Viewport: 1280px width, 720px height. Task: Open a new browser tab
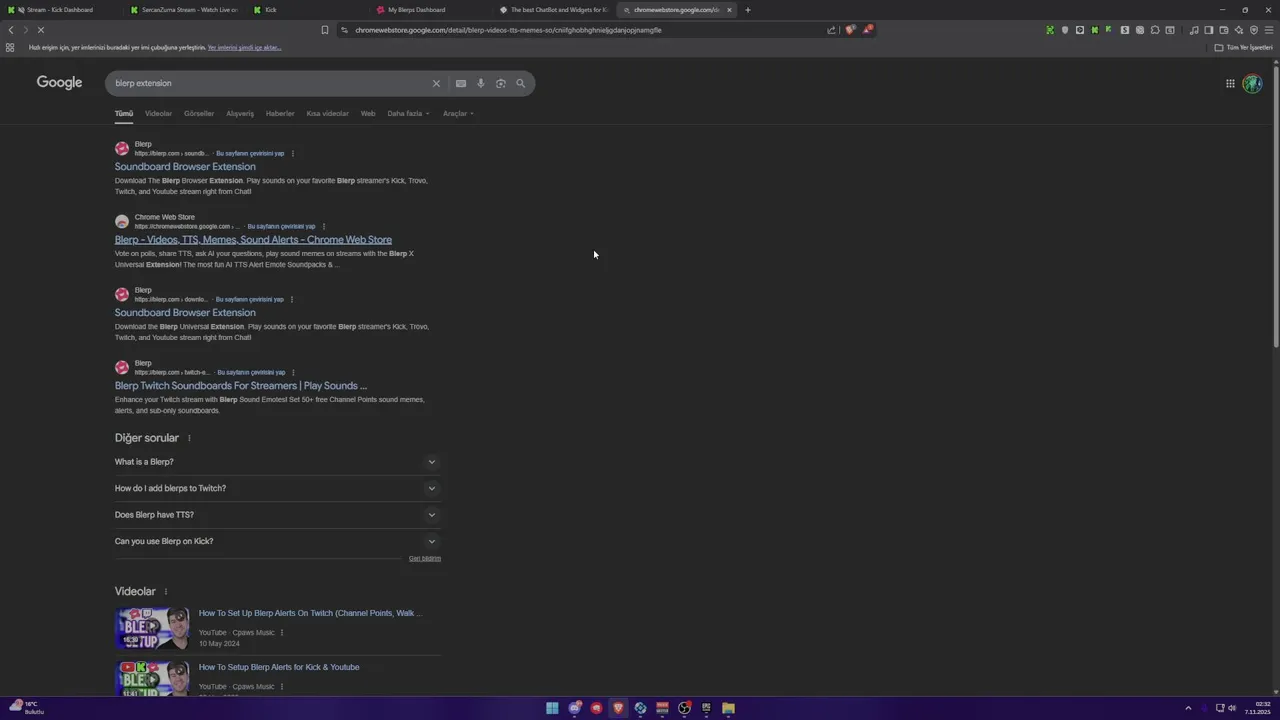pos(748,10)
